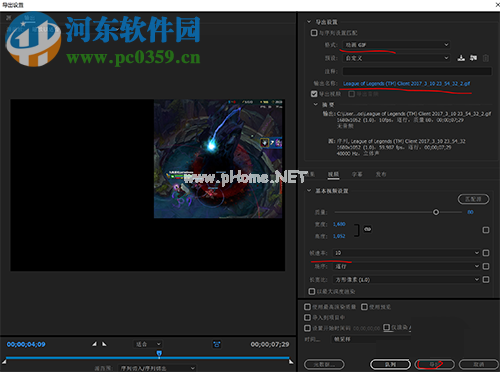Switch to the Video tab
The height and width of the screenshot is (372, 500).
[x=333, y=174]
